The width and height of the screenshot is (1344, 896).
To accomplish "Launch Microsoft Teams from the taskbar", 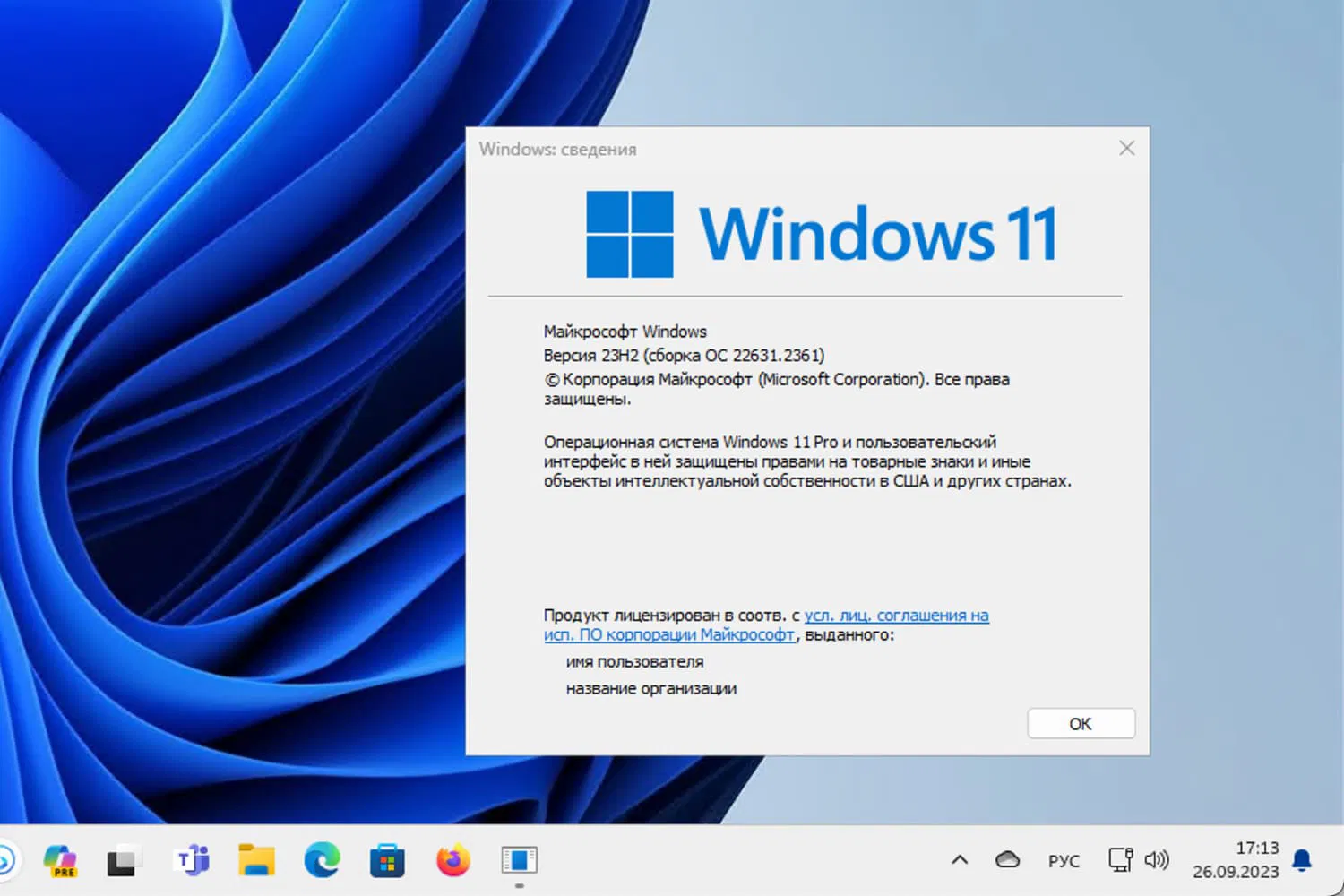I will click(x=191, y=860).
